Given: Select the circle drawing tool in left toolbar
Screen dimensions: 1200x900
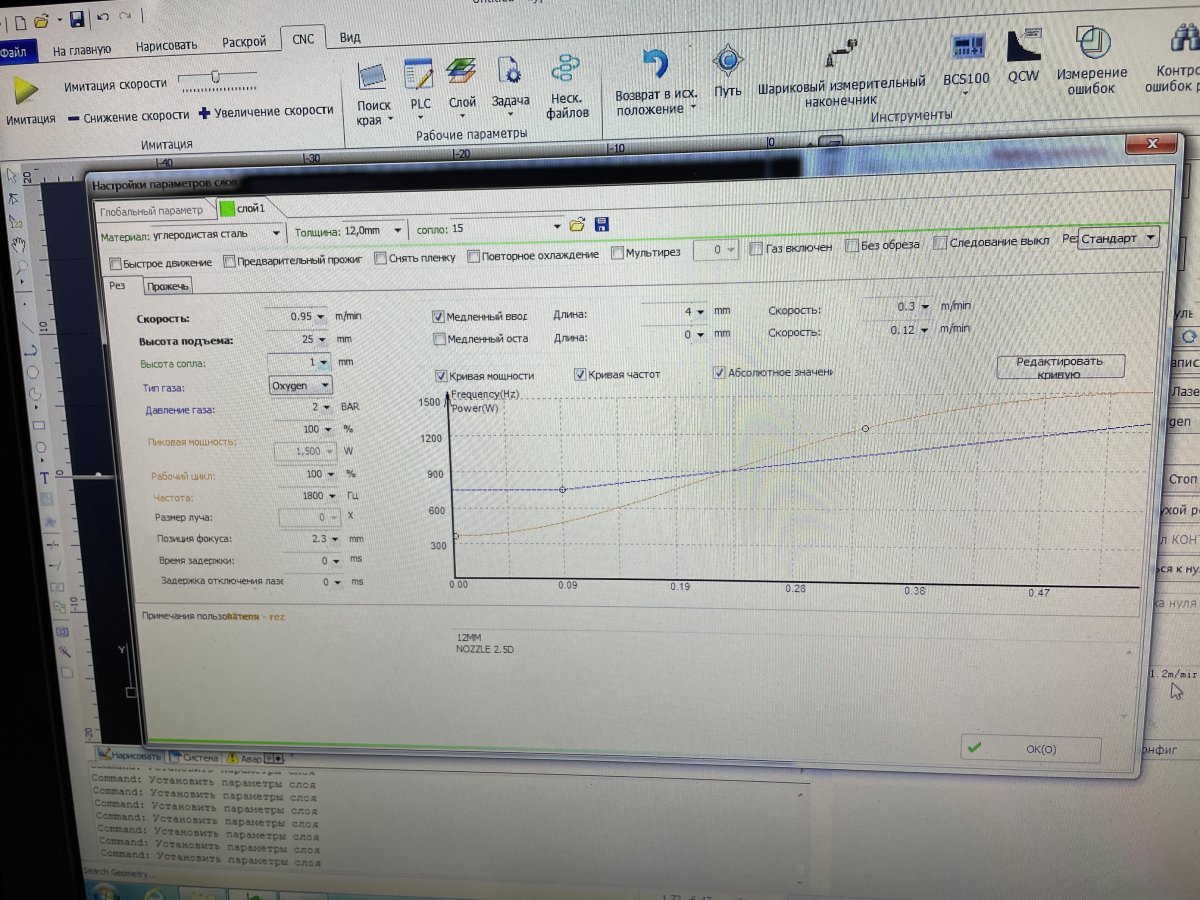Looking at the screenshot, I should click(x=32, y=371).
